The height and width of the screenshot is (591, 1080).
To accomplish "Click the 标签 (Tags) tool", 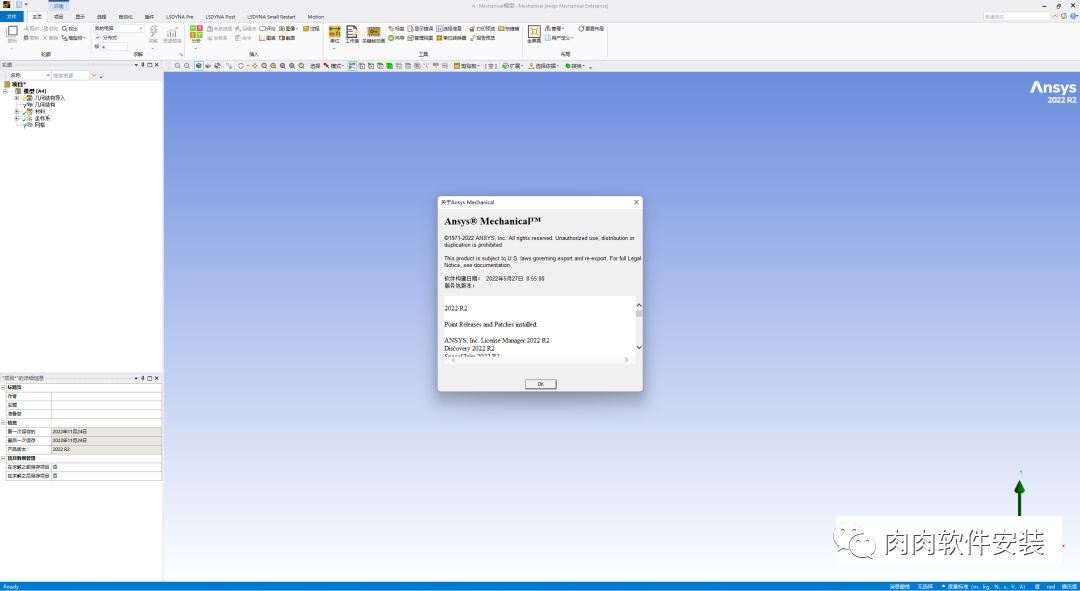I will 396,29.
